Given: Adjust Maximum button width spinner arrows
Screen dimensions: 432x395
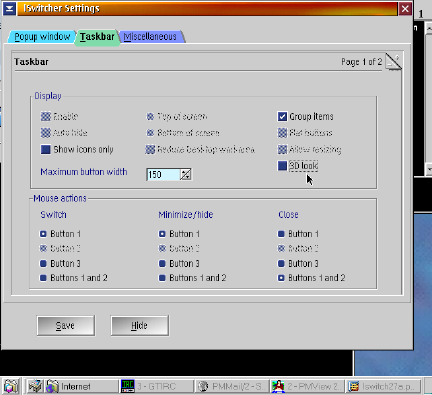Looking at the screenshot, I should 186,174.
